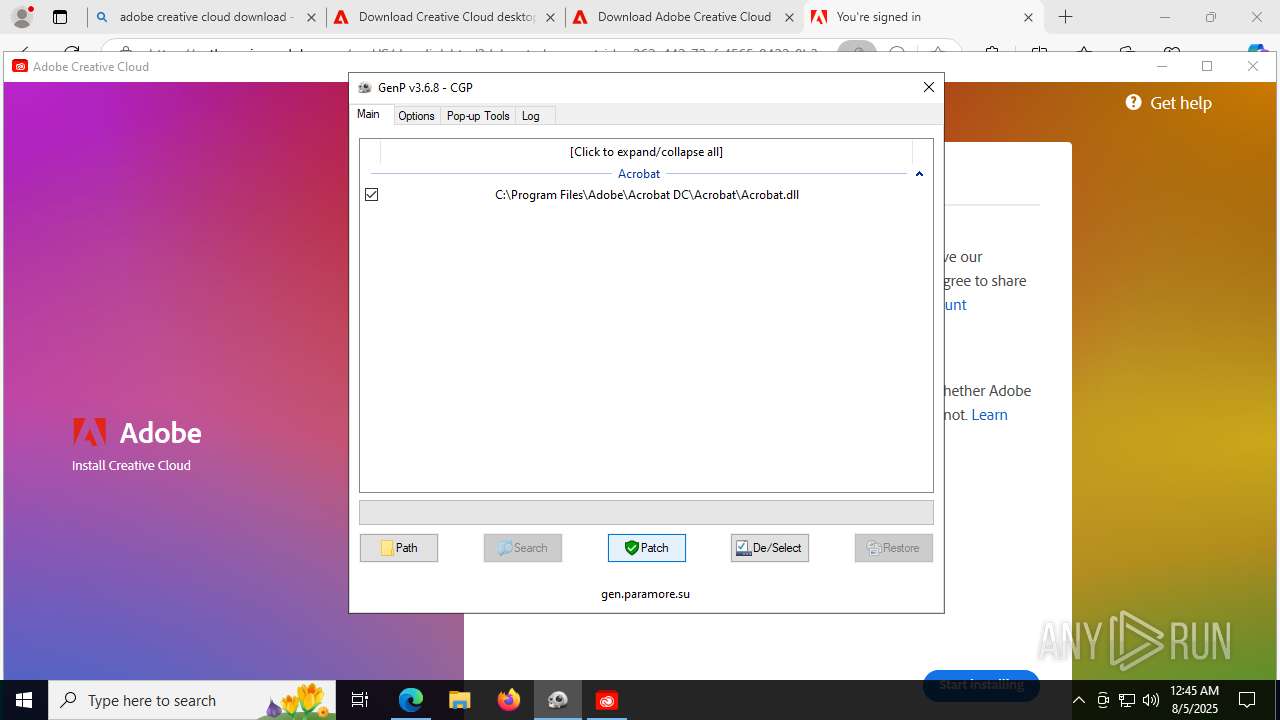Switch to 'Download Adobe Creative Cloud' browser tab
The width and height of the screenshot is (1280, 720).
click(685, 17)
